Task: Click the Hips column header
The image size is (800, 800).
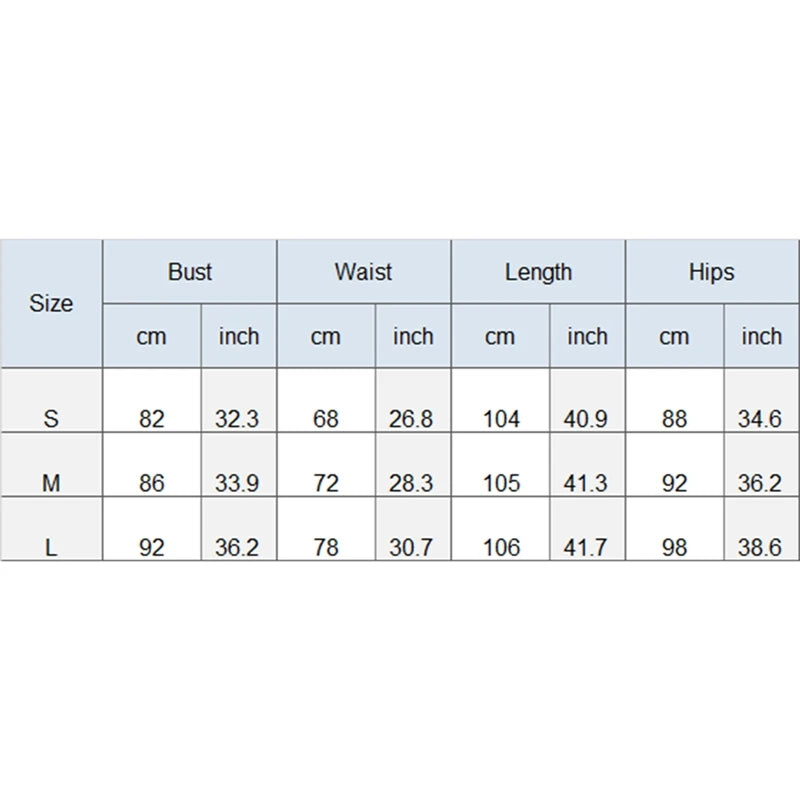Action: [711, 271]
